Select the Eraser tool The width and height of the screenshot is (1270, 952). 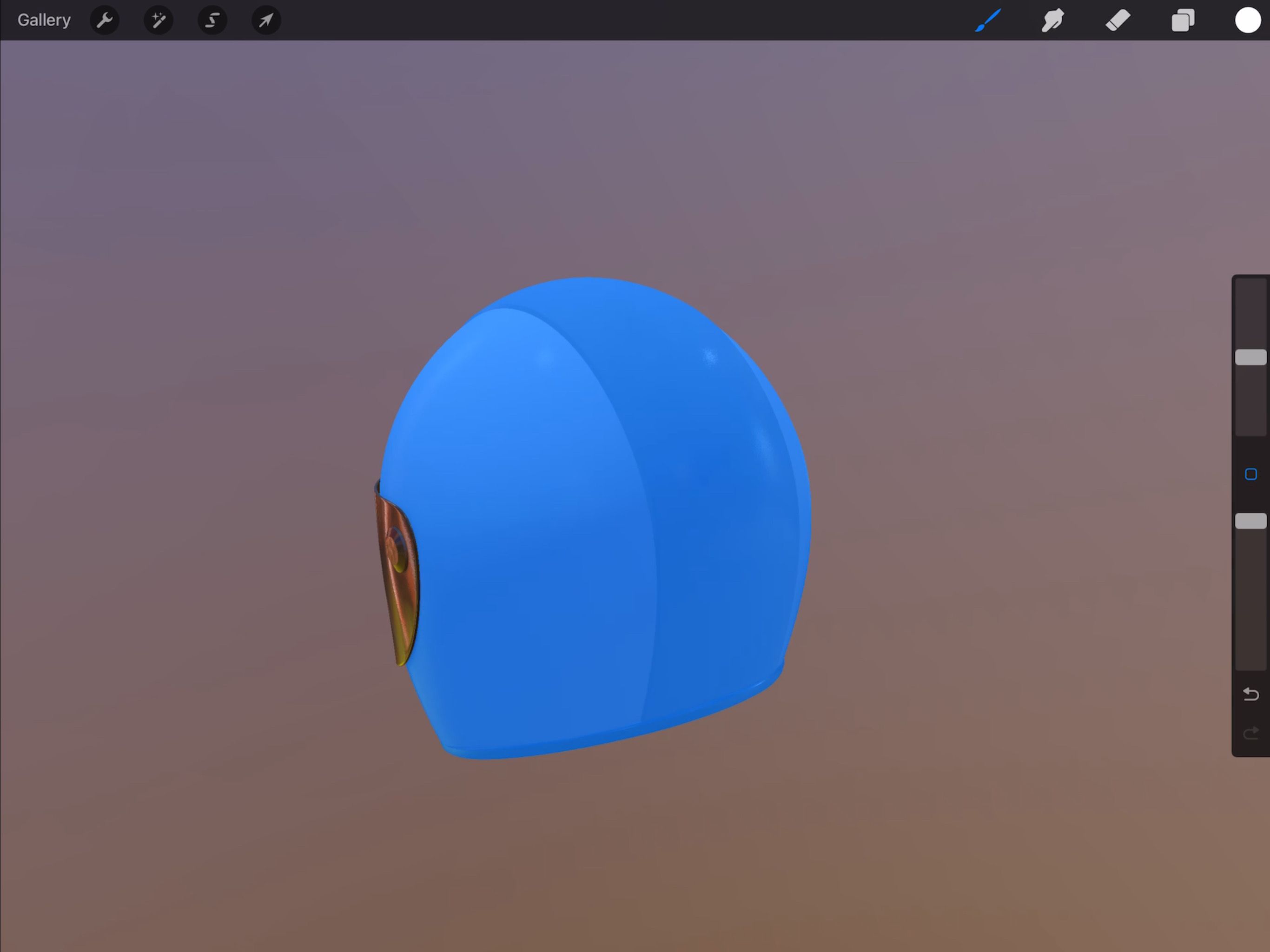tap(1118, 20)
